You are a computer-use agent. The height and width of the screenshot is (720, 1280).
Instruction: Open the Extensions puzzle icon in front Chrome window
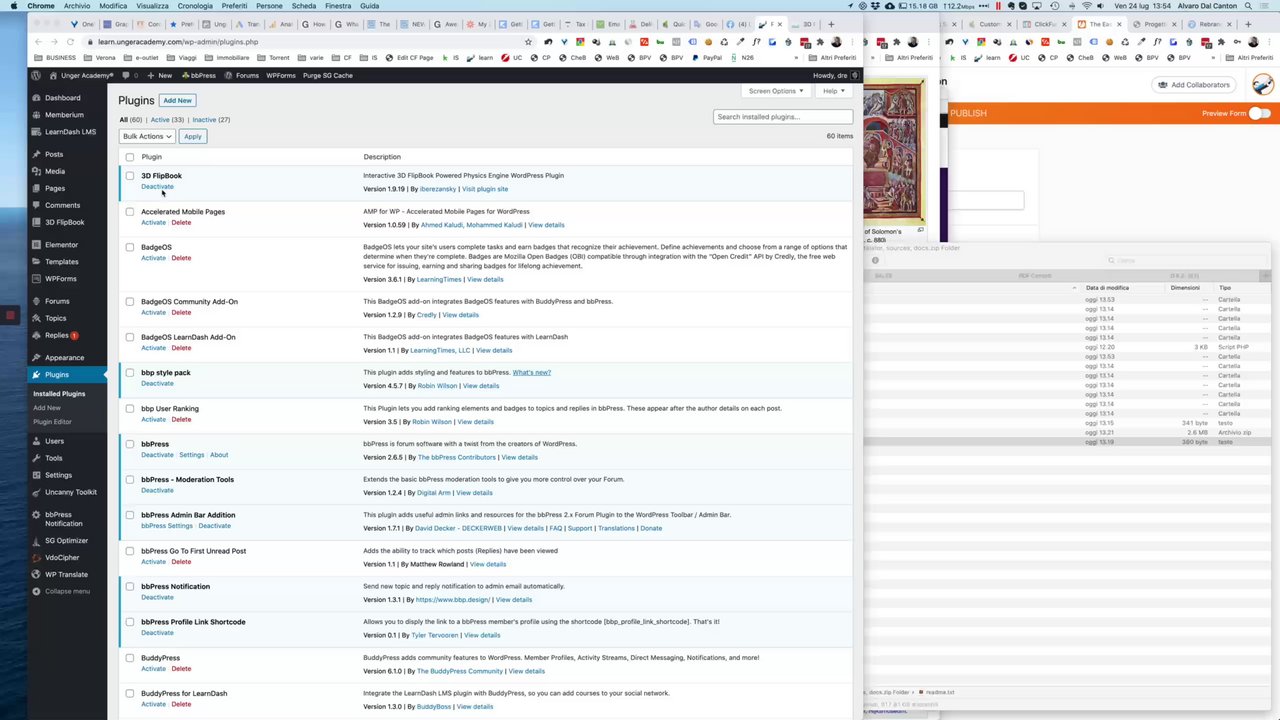pos(820,41)
